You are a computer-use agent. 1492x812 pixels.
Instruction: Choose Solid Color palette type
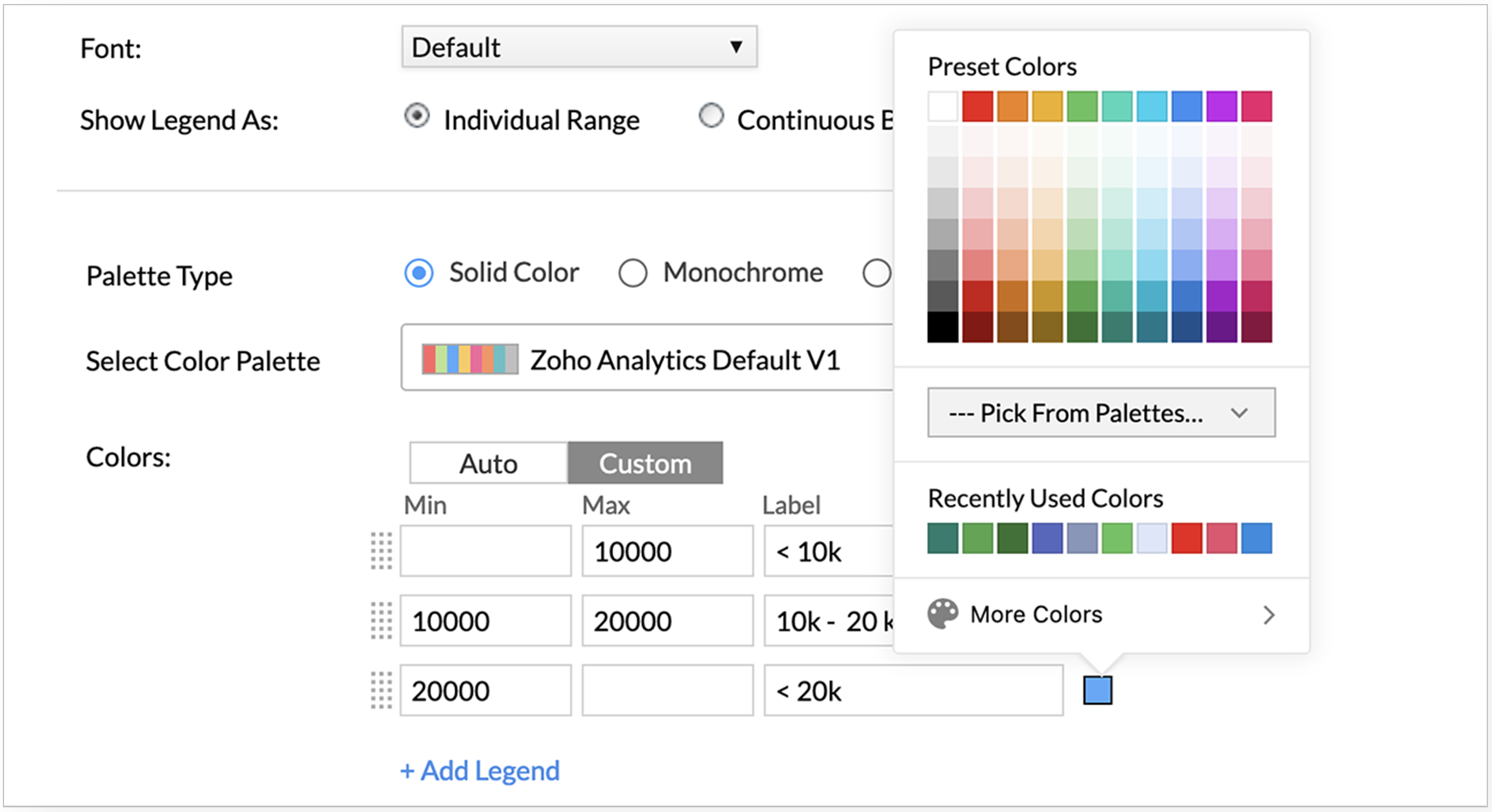[x=419, y=273]
